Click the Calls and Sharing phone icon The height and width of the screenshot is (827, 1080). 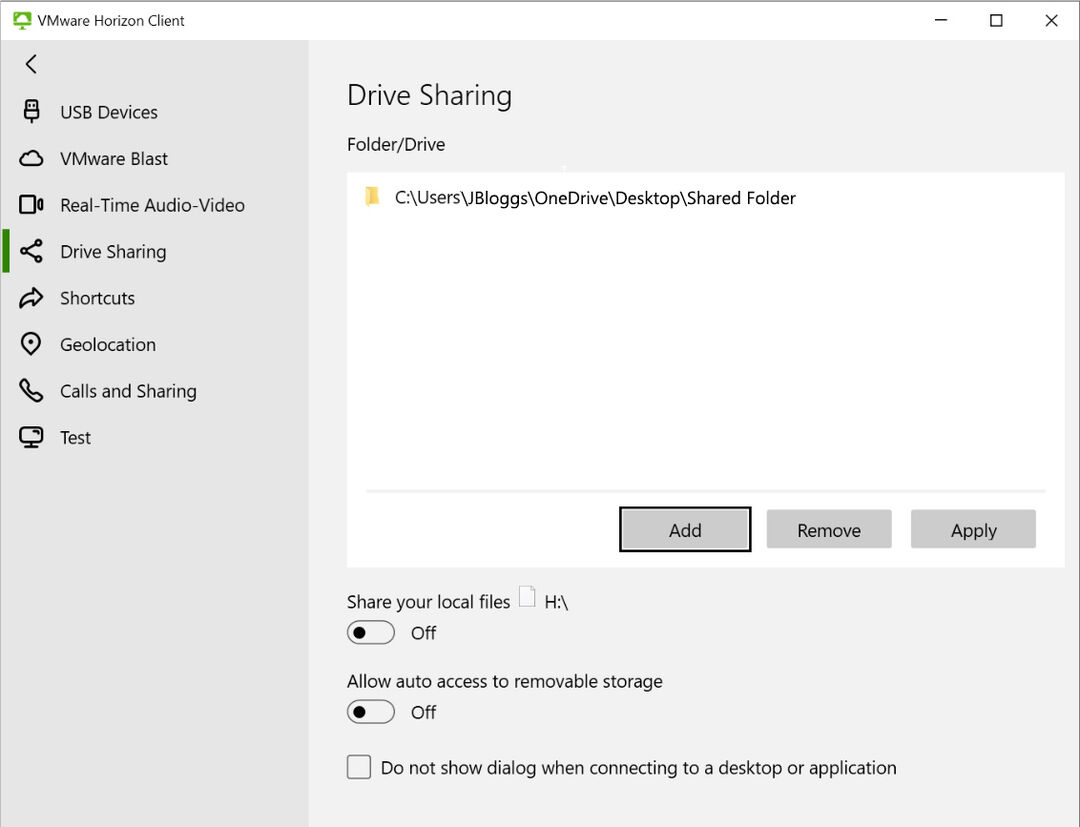(31, 391)
